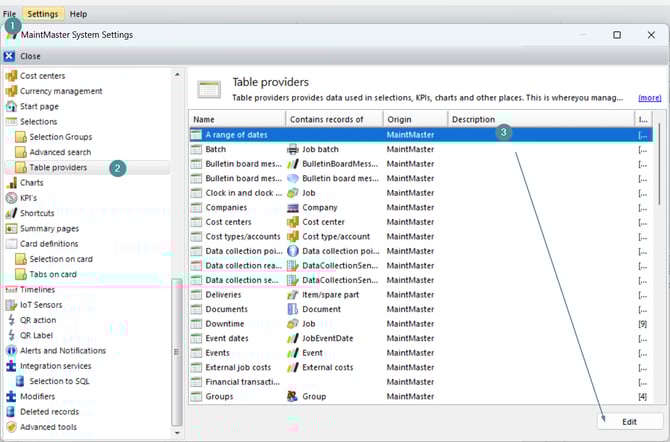Viewport: 670px width, 442px height.
Task: Click the Currency management icon
Action: [x=11, y=91]
